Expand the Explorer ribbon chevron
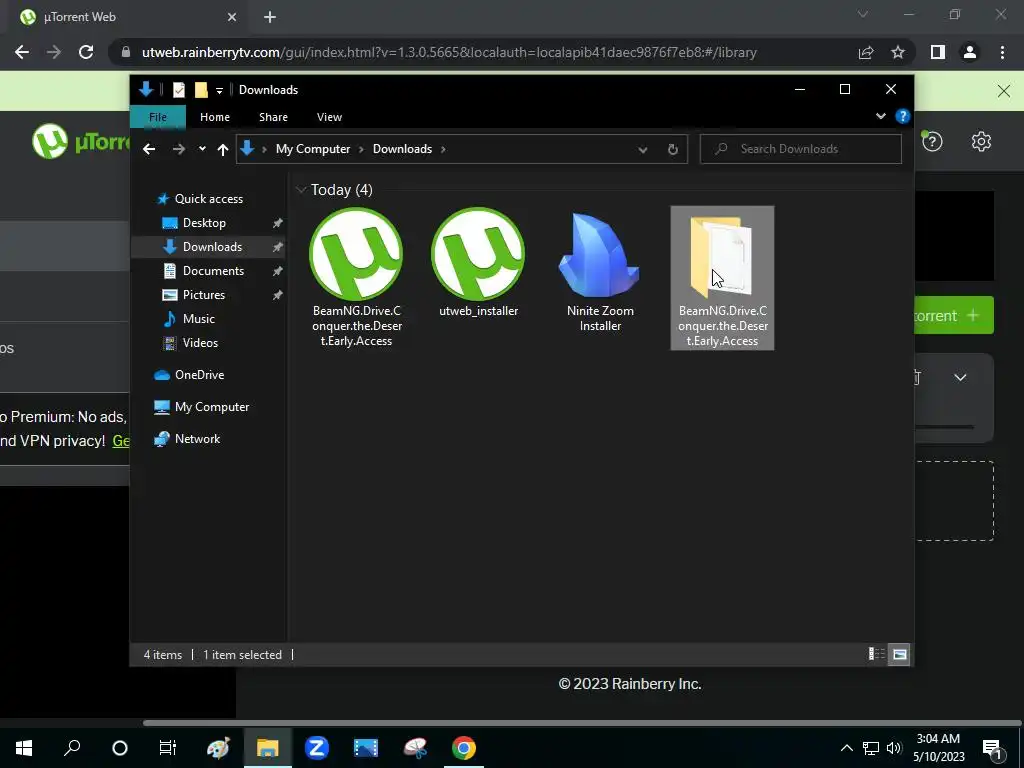 coord(880,116)
